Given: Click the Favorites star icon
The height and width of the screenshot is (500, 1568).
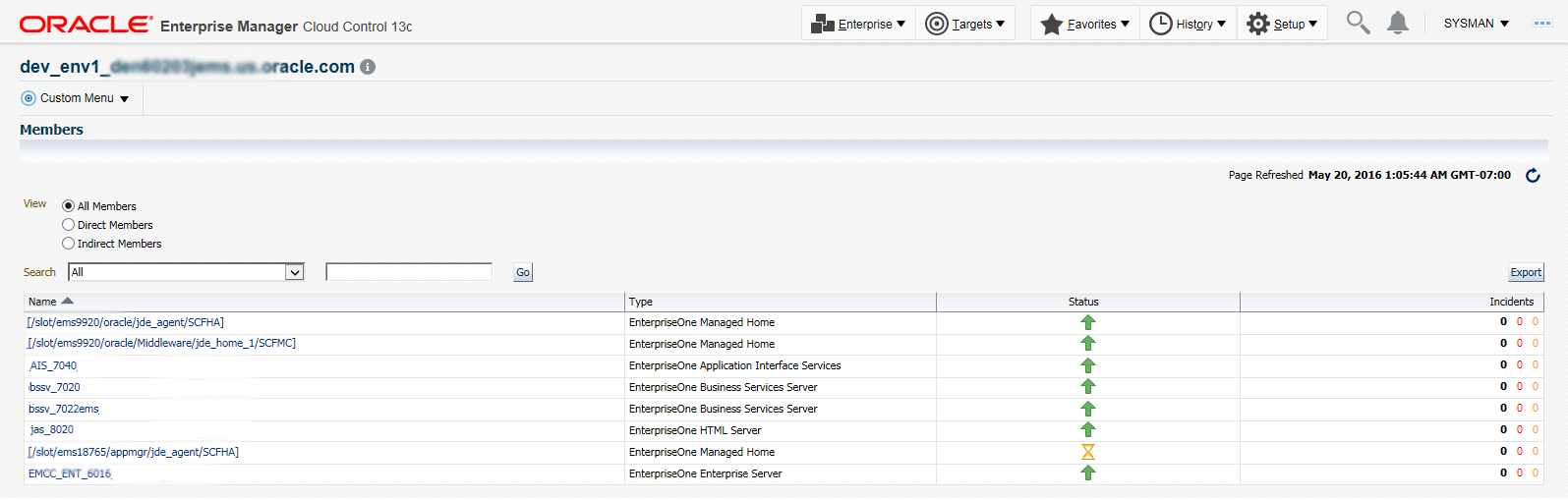Looking at the screenshot, I should 1052,24.
